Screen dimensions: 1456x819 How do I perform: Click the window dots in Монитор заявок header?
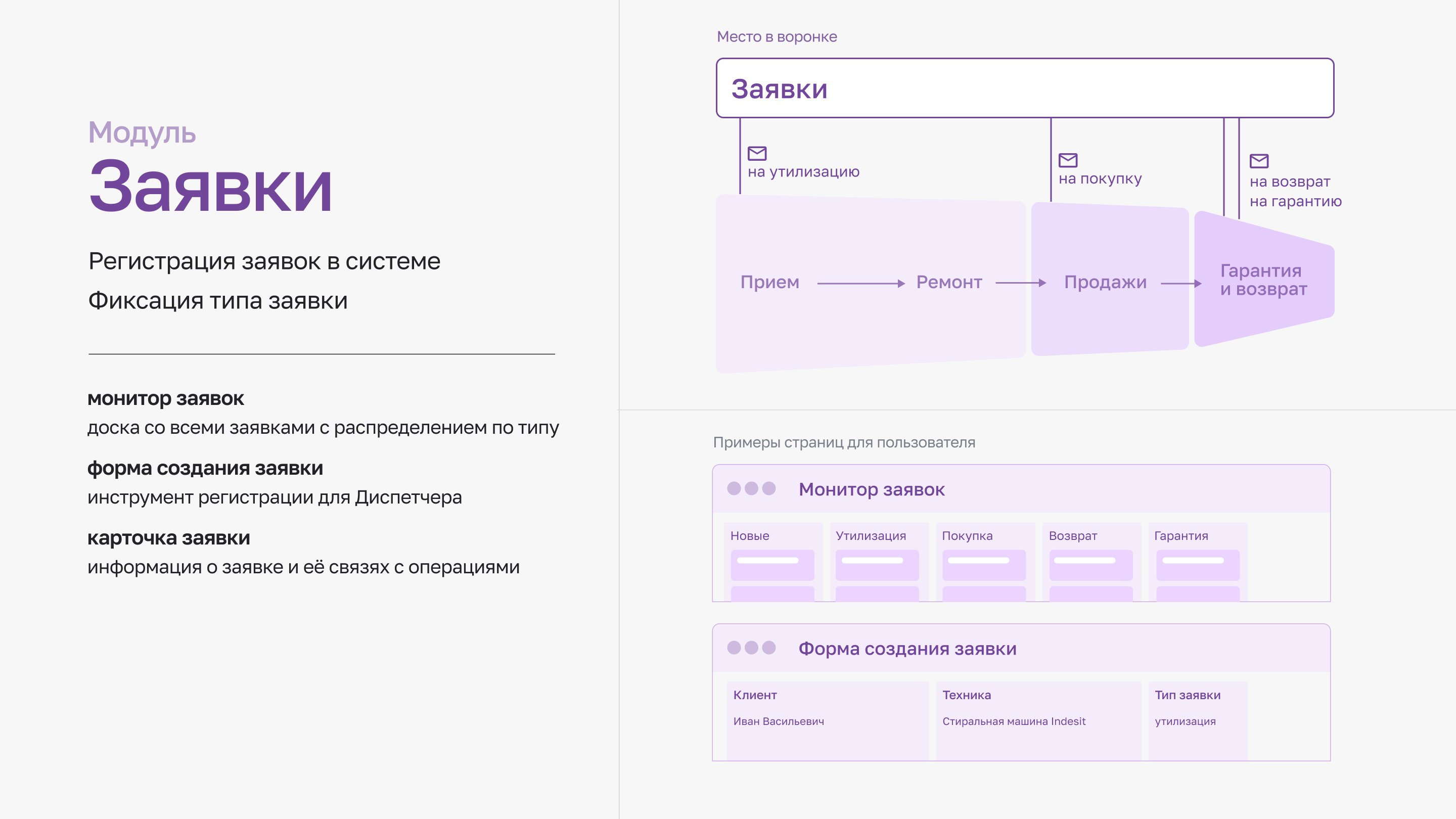click(x=751, y=488)
